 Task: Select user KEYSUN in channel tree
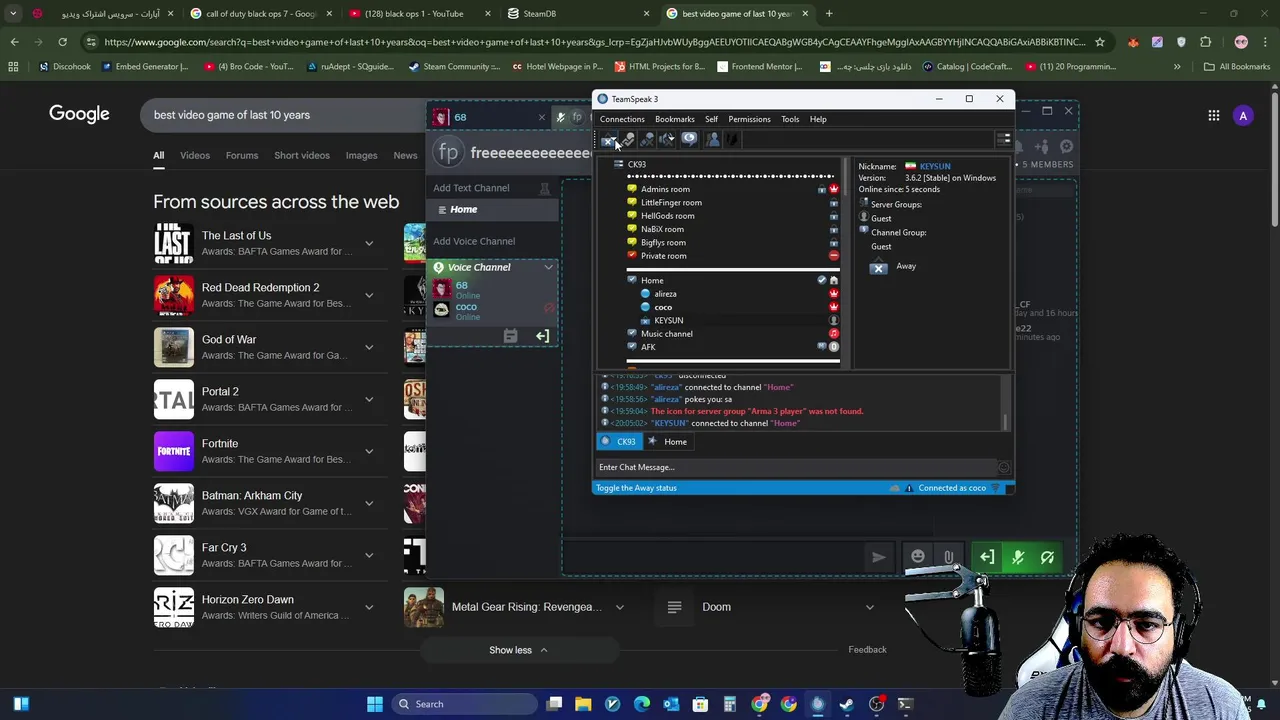(x=668, y=321)
